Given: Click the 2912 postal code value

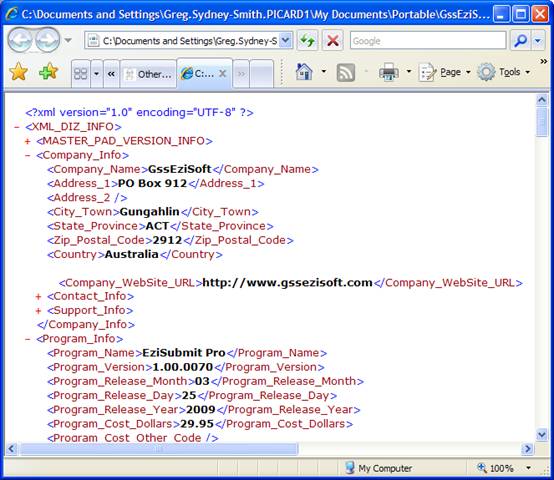Looking at the screenshot, I should point(167,240).
